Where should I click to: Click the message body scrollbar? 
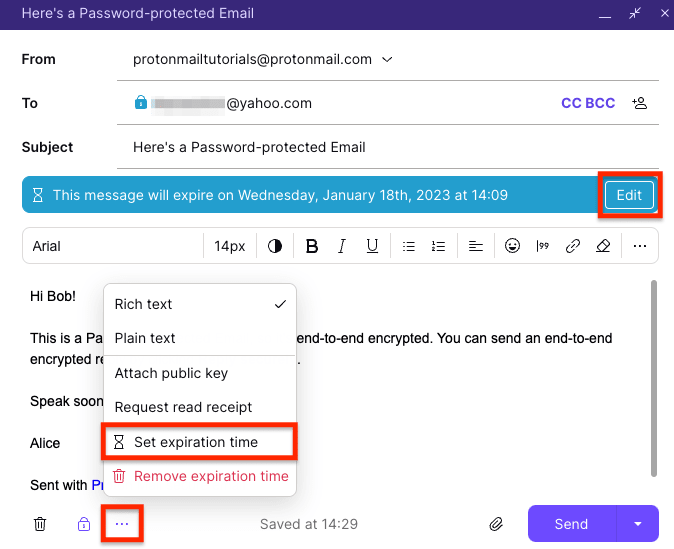pos(654,378)
